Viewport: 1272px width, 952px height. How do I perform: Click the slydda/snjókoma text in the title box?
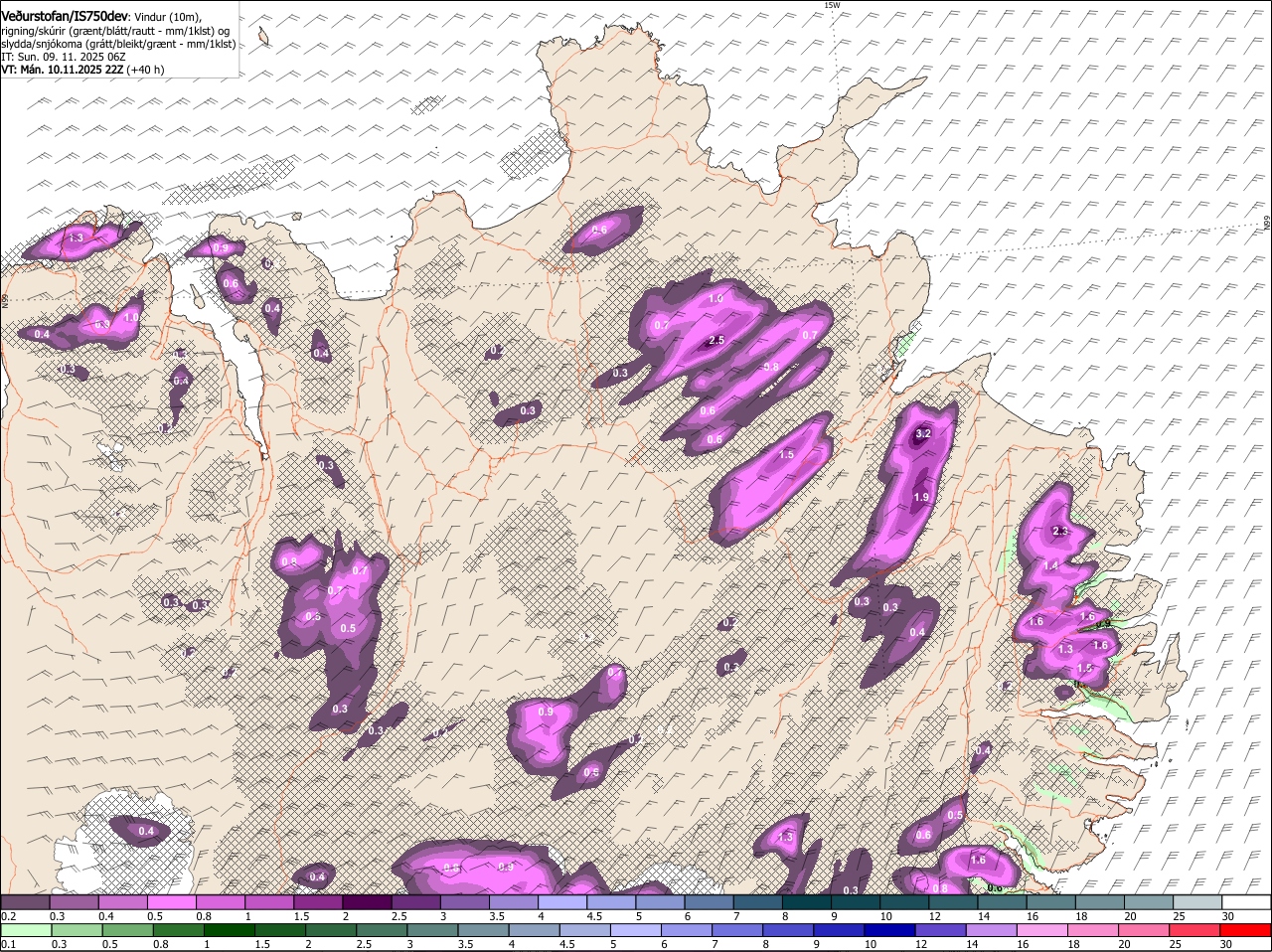tap(39, 44)
